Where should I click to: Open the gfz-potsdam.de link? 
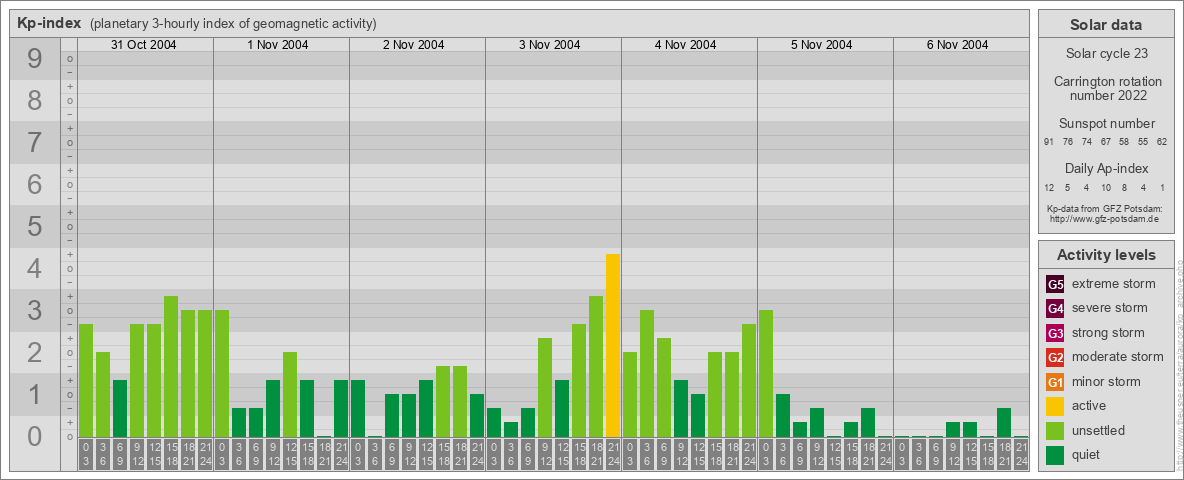(1106, 219)
